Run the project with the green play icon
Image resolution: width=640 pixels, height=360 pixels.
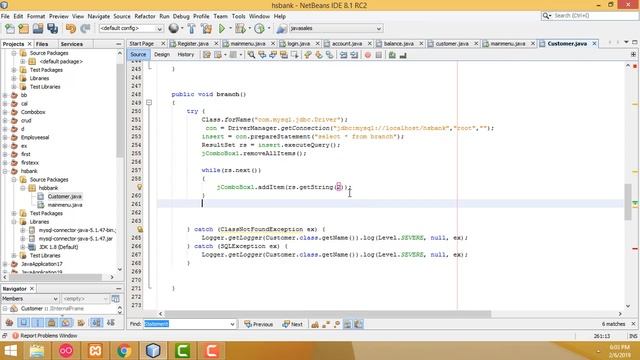(222, 29)
